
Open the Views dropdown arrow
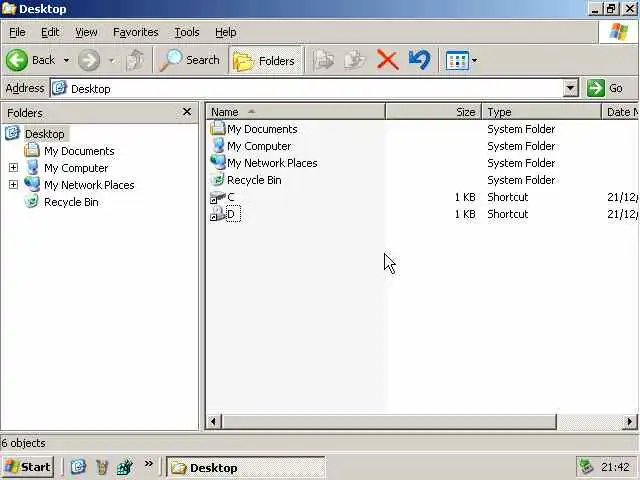pyautogui.click(x=474, y=60)
